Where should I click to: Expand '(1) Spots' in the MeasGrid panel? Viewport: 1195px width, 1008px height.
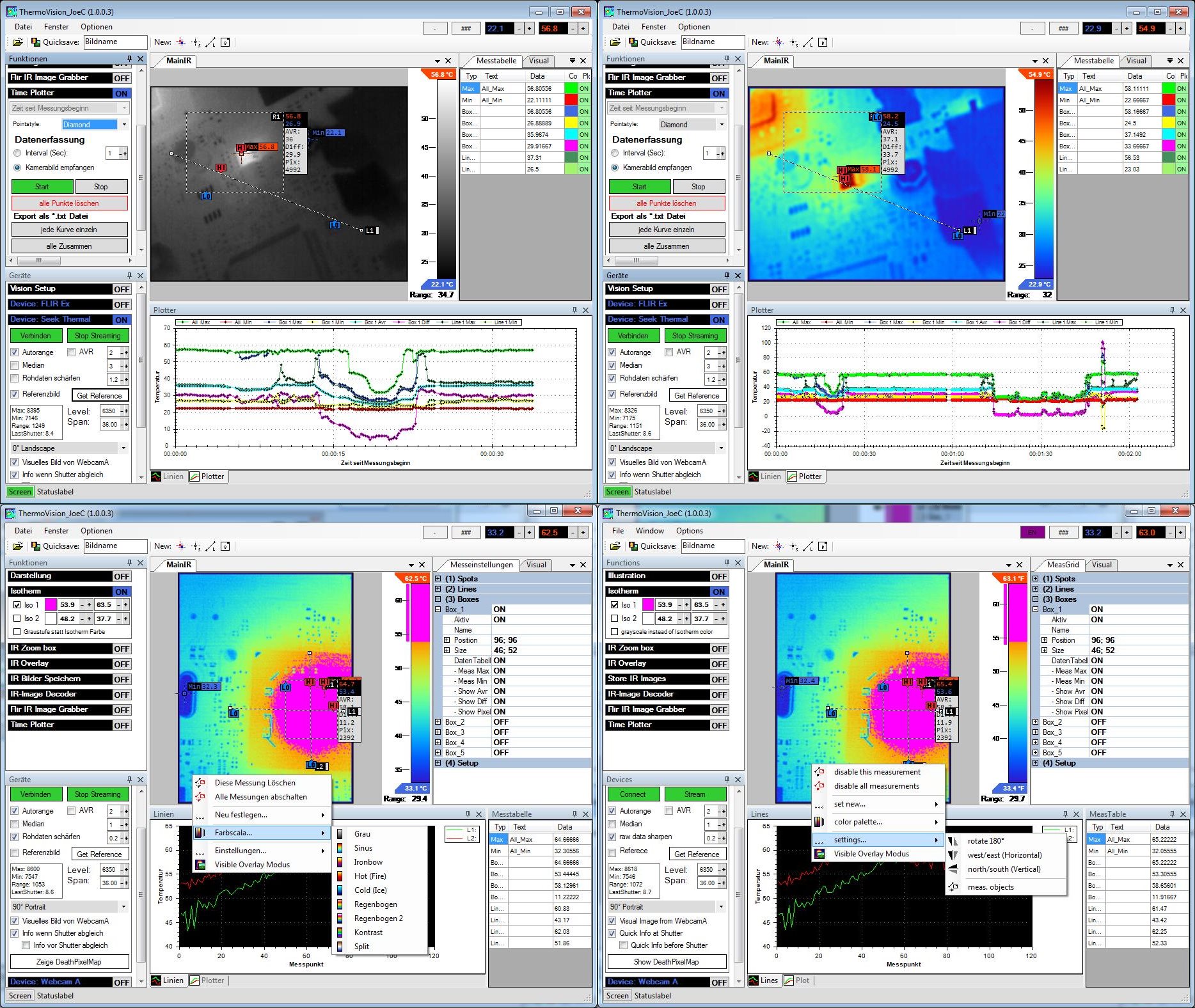click(1036, 579)
